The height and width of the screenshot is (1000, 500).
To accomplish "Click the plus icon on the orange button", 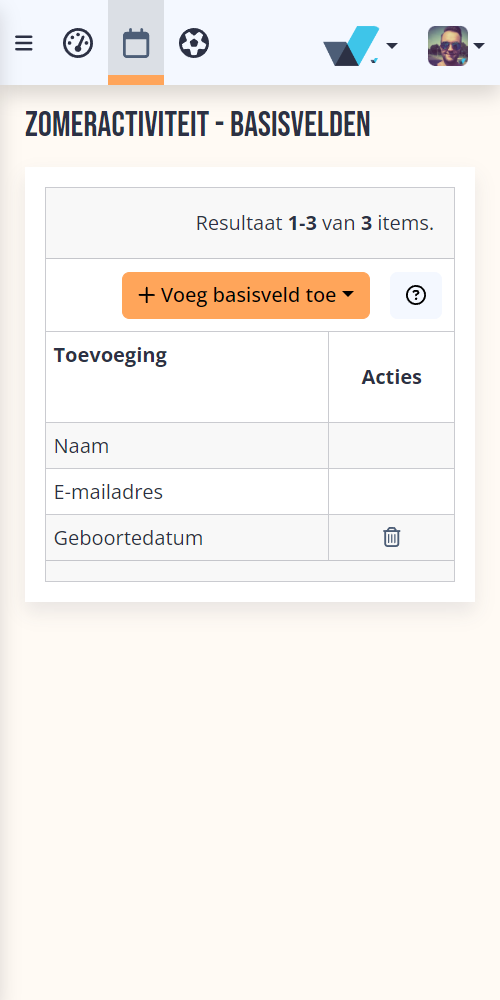I will pyautogui.click(x=147, y=295).
